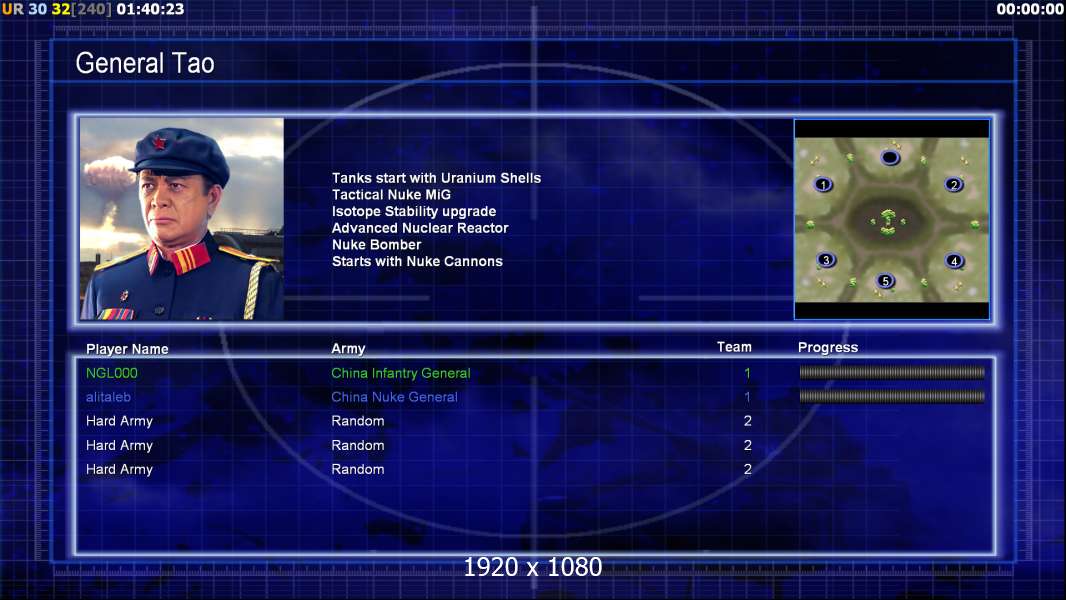Viewport: 1066px width, 600px height.
Task: Click the timer '01:40:23' in overlay
Action: tap(150, 10)
